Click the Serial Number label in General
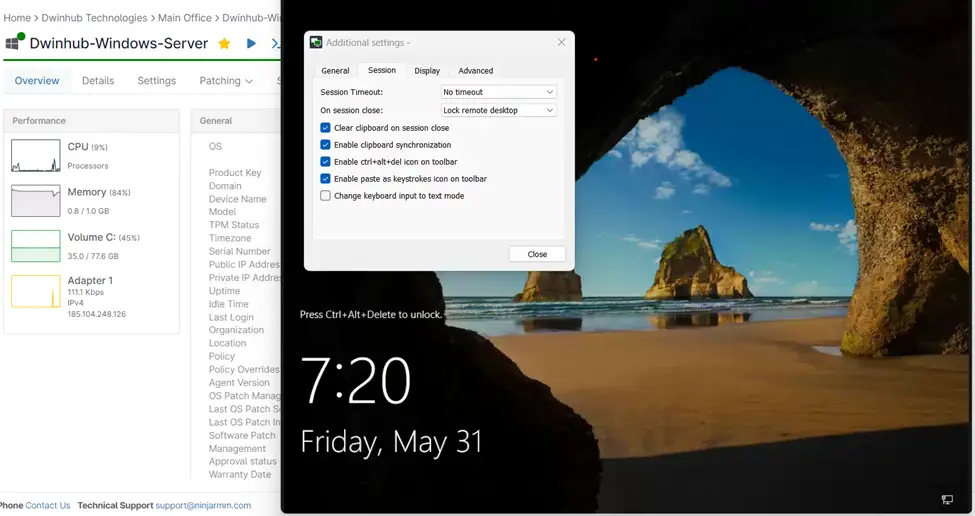This screenshot has width=975, height=516. (x=239, y=251)
